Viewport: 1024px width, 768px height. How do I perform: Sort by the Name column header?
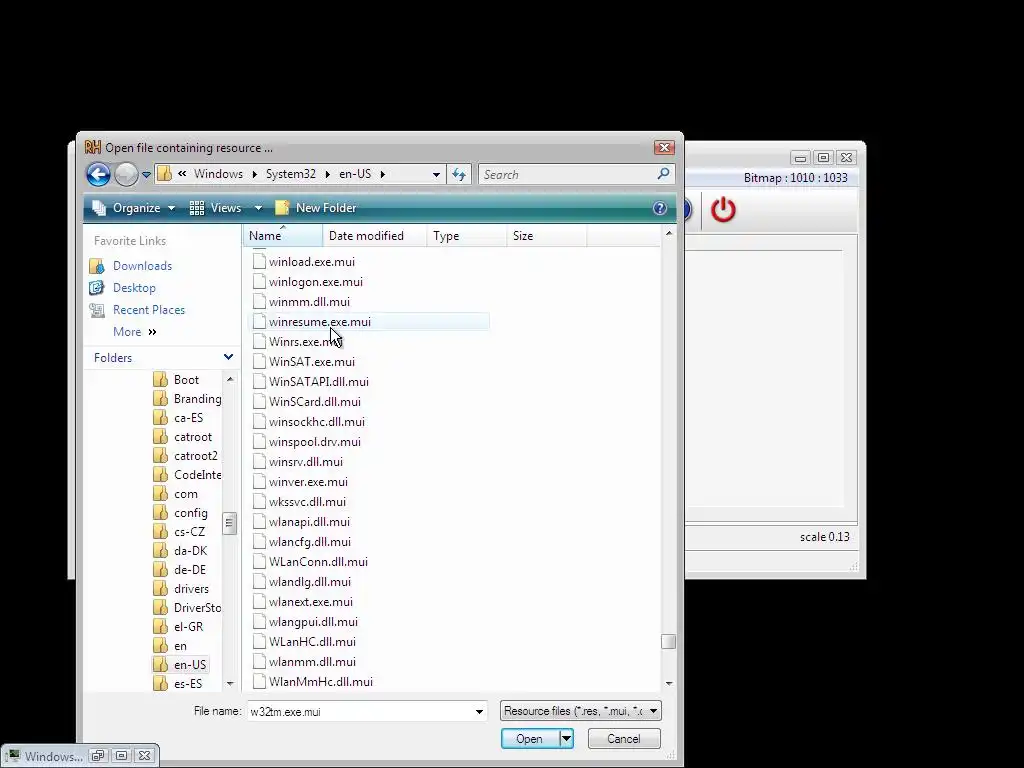click(283, 236)
